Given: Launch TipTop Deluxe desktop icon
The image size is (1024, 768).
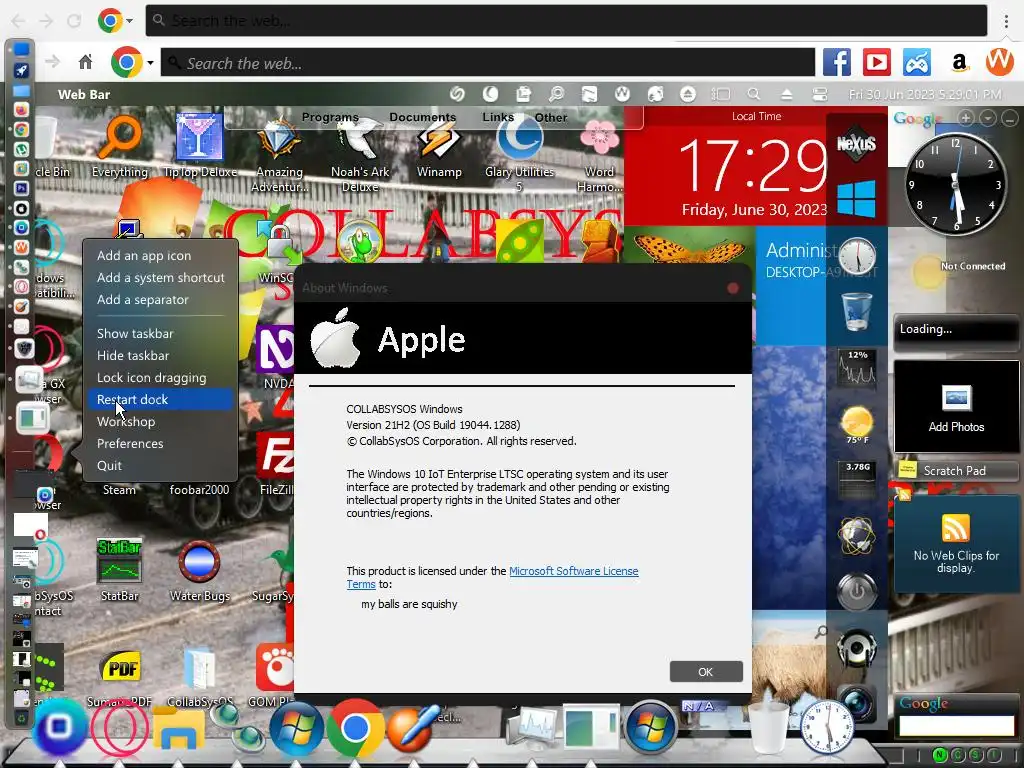Looking at the screenshot, I should tap(200, 146).
